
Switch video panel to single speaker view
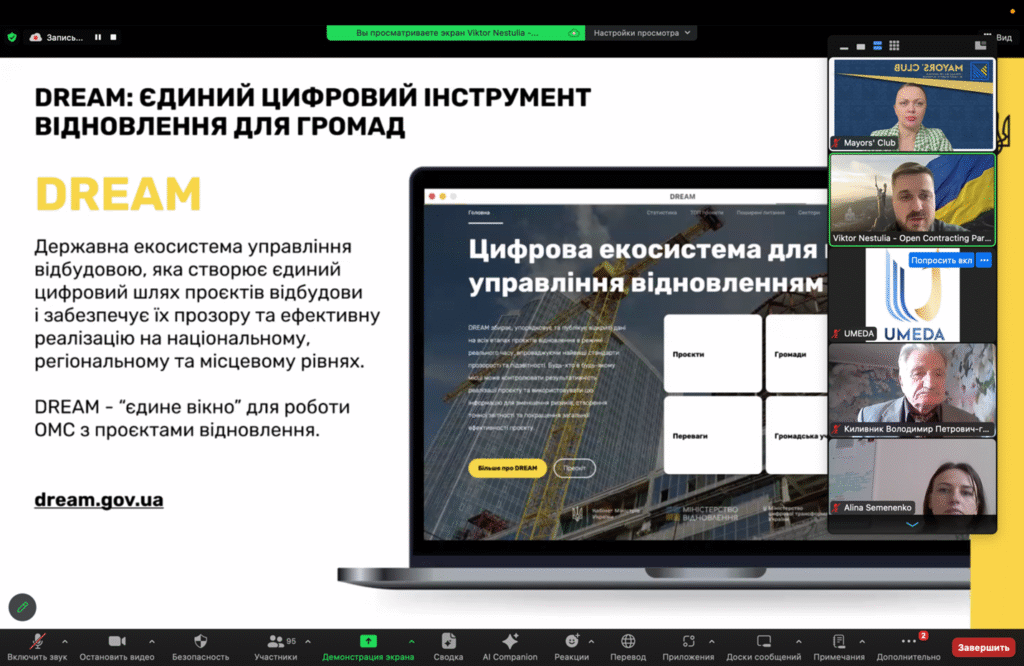click(x=861, y=46)
